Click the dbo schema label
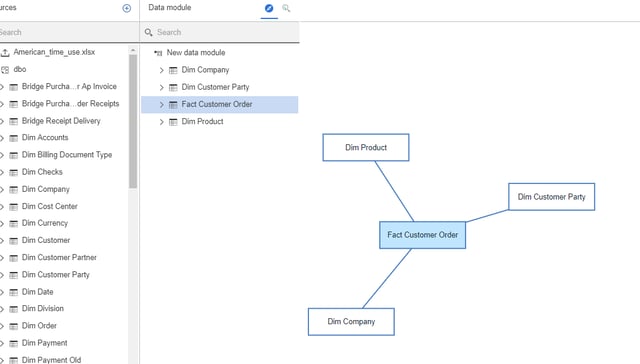The height and width of the screenshot is (364, 640). (x=20, y=69)
